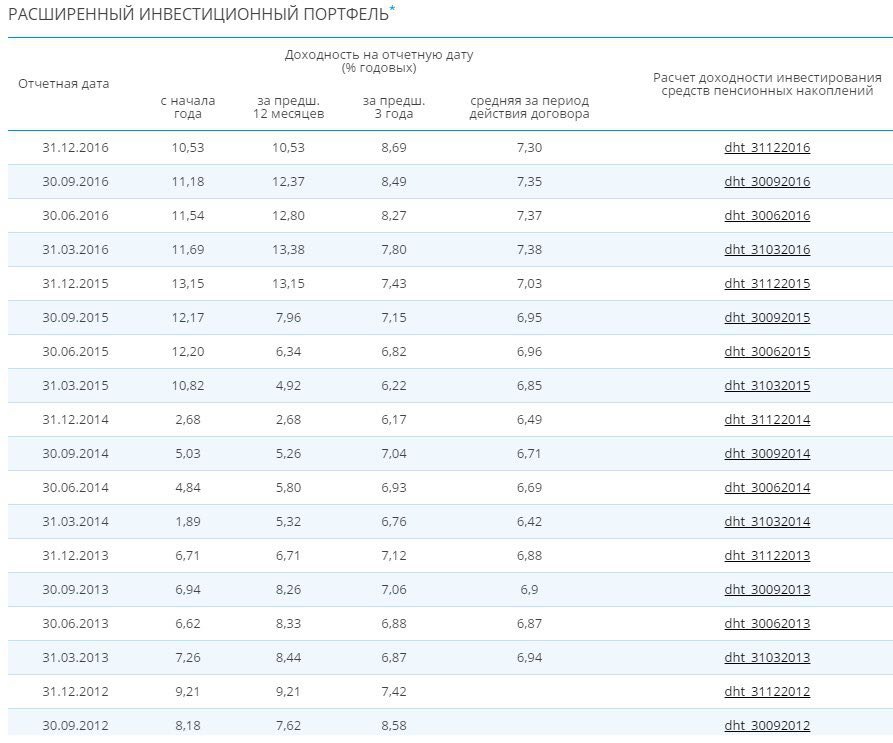This screenshot has height=743, width=893.
Task: Open the dht_31122014 link
Action: tap(767, 420)
